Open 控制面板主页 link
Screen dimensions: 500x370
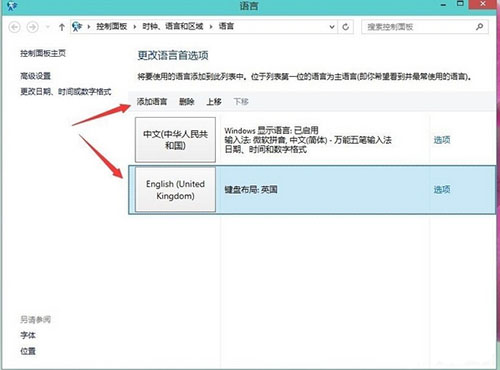43,53
